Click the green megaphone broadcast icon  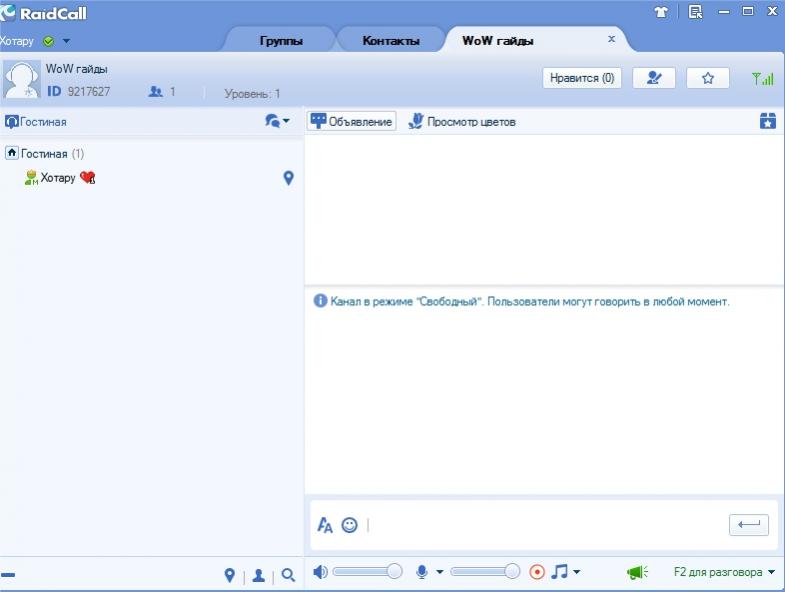(x=637, y=572)
